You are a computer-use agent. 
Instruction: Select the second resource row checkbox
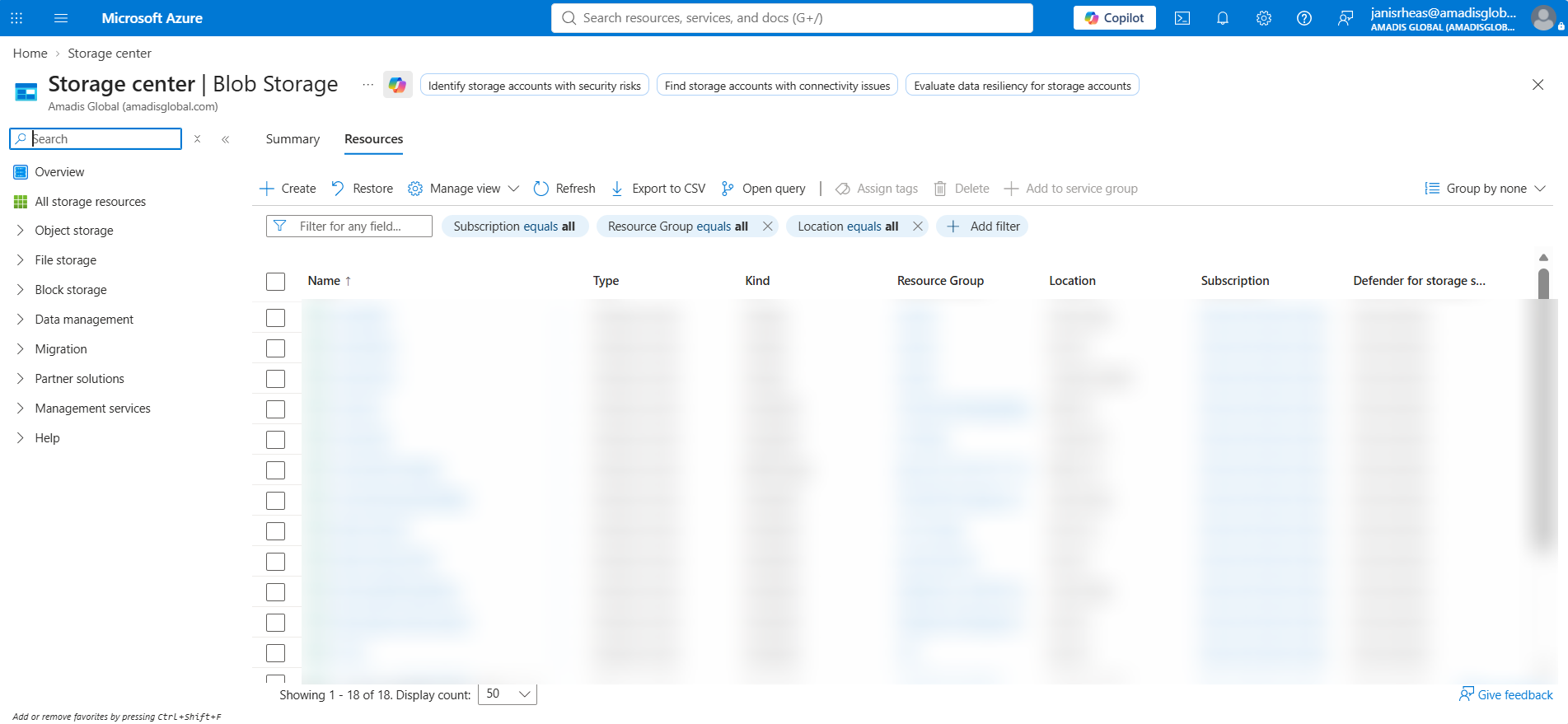[x=276, y=348]
